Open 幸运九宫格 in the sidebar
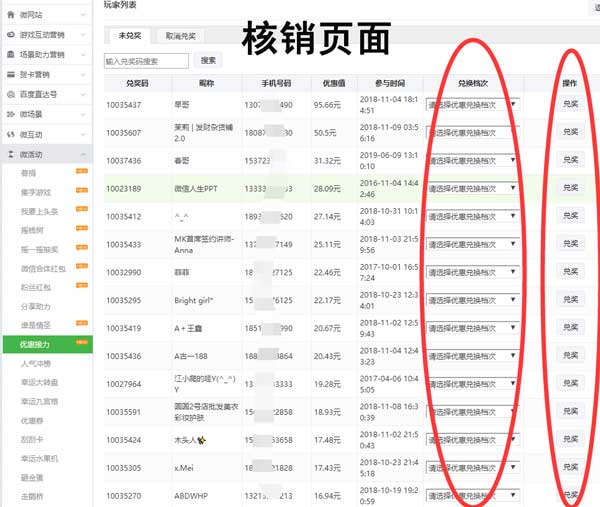 click(x=39, y=401)
